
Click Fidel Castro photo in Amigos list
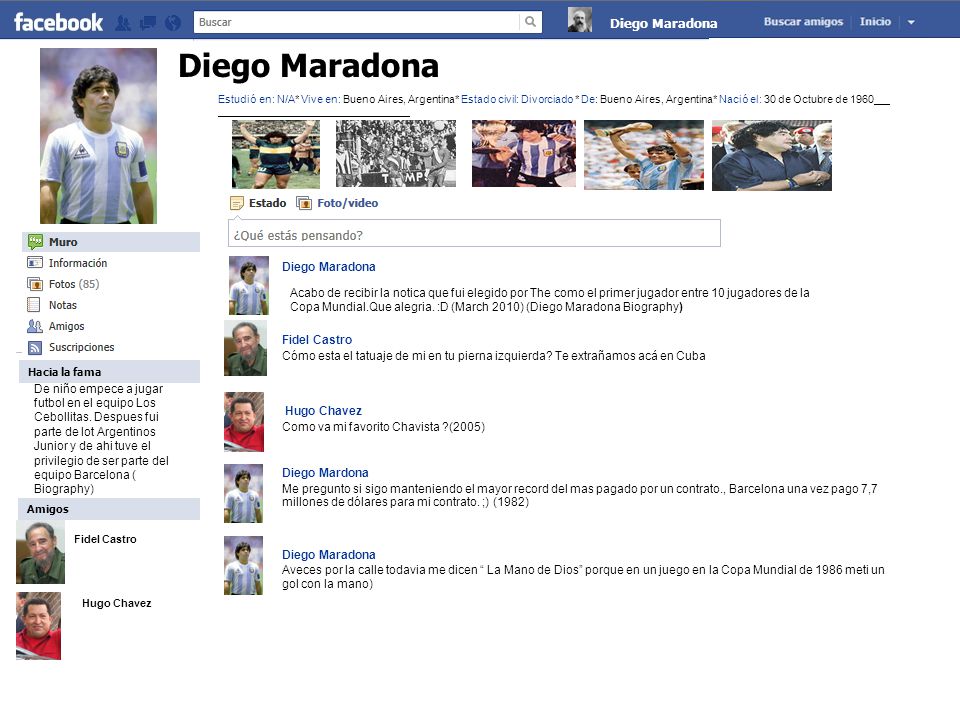(40, 552)
